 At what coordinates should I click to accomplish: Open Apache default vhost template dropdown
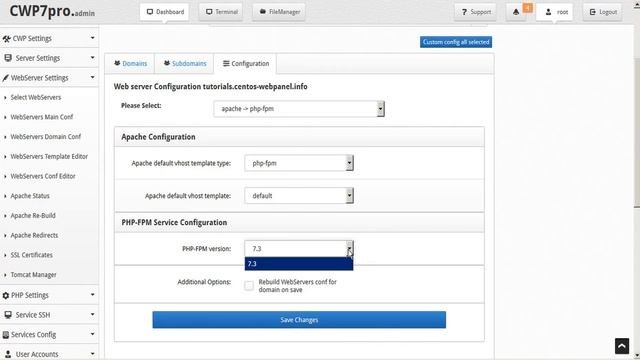(299, 196)
